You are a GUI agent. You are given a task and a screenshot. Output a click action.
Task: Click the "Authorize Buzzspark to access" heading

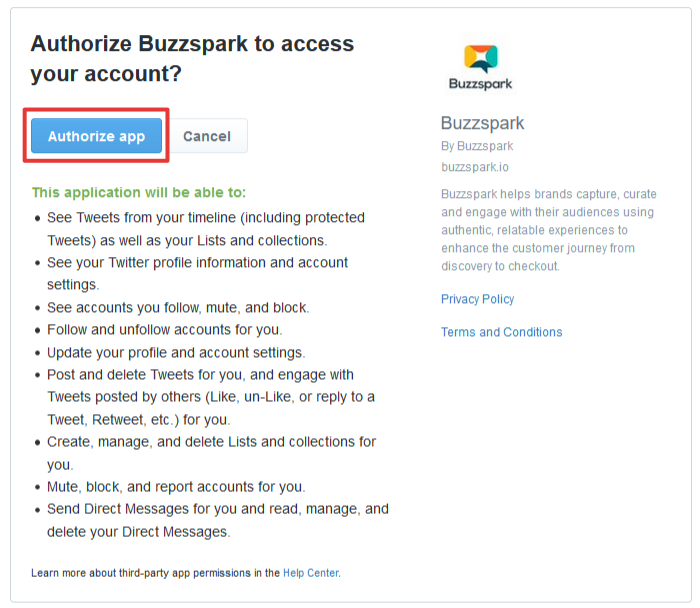tap(192, 44)
